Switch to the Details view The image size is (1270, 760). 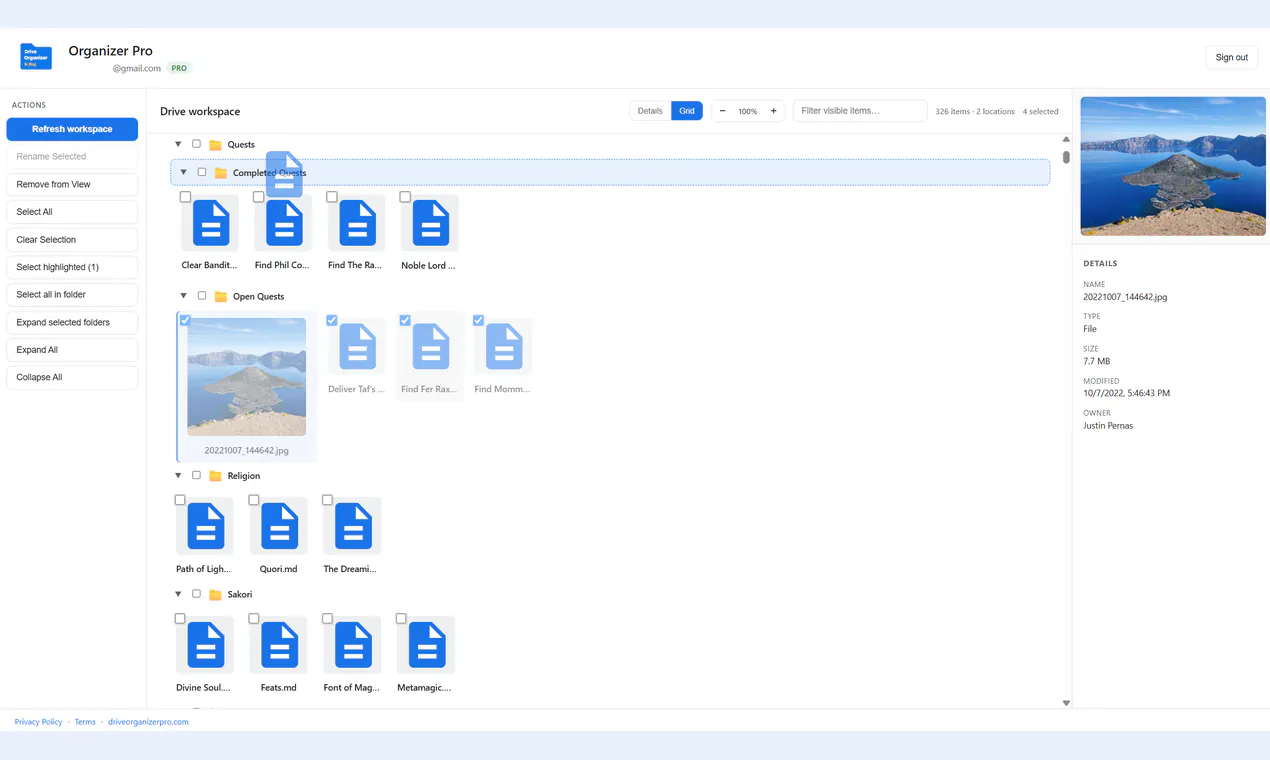(x=650, y=111)
